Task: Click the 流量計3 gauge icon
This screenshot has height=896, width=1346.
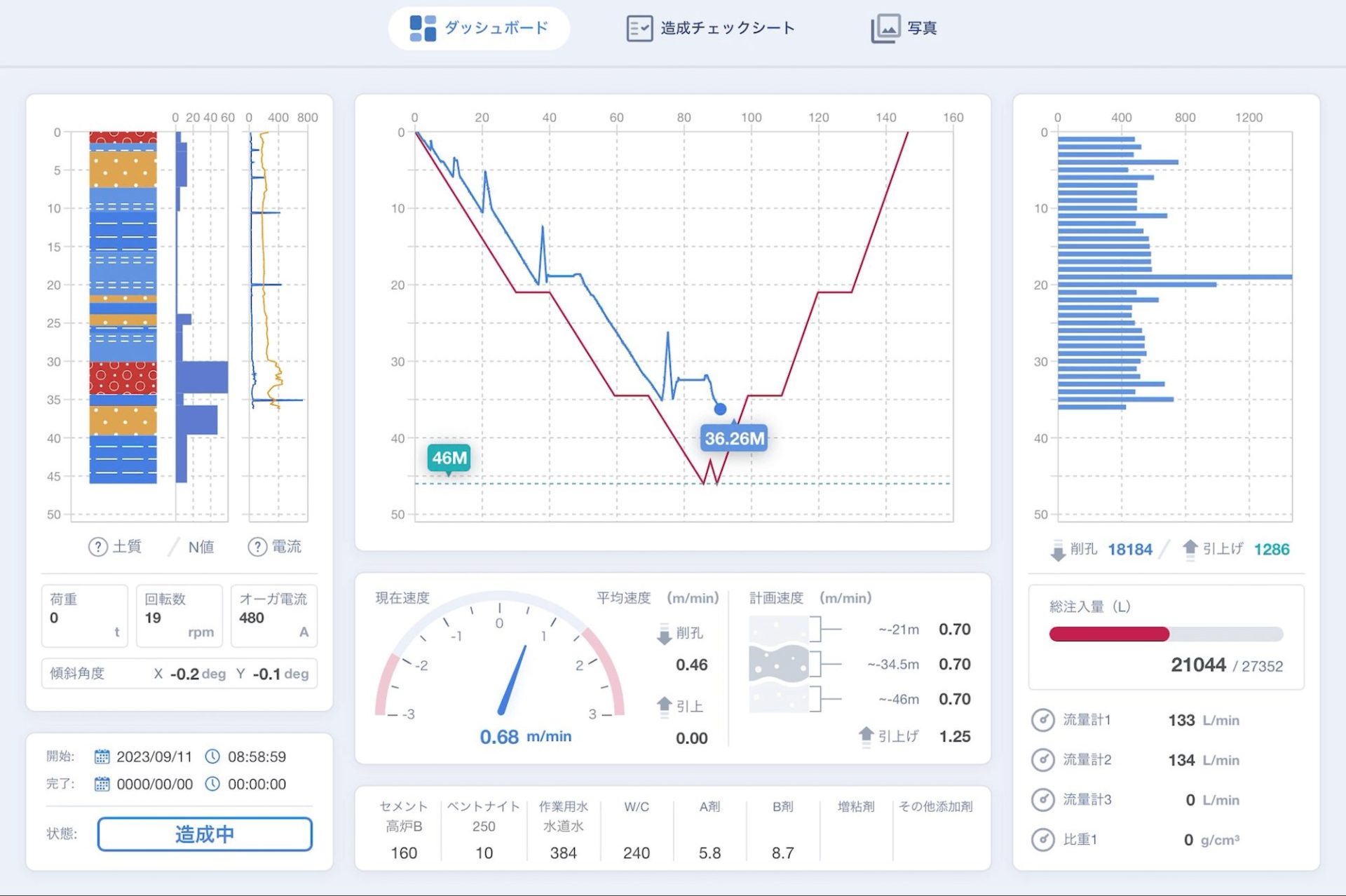Action: 1042,800
